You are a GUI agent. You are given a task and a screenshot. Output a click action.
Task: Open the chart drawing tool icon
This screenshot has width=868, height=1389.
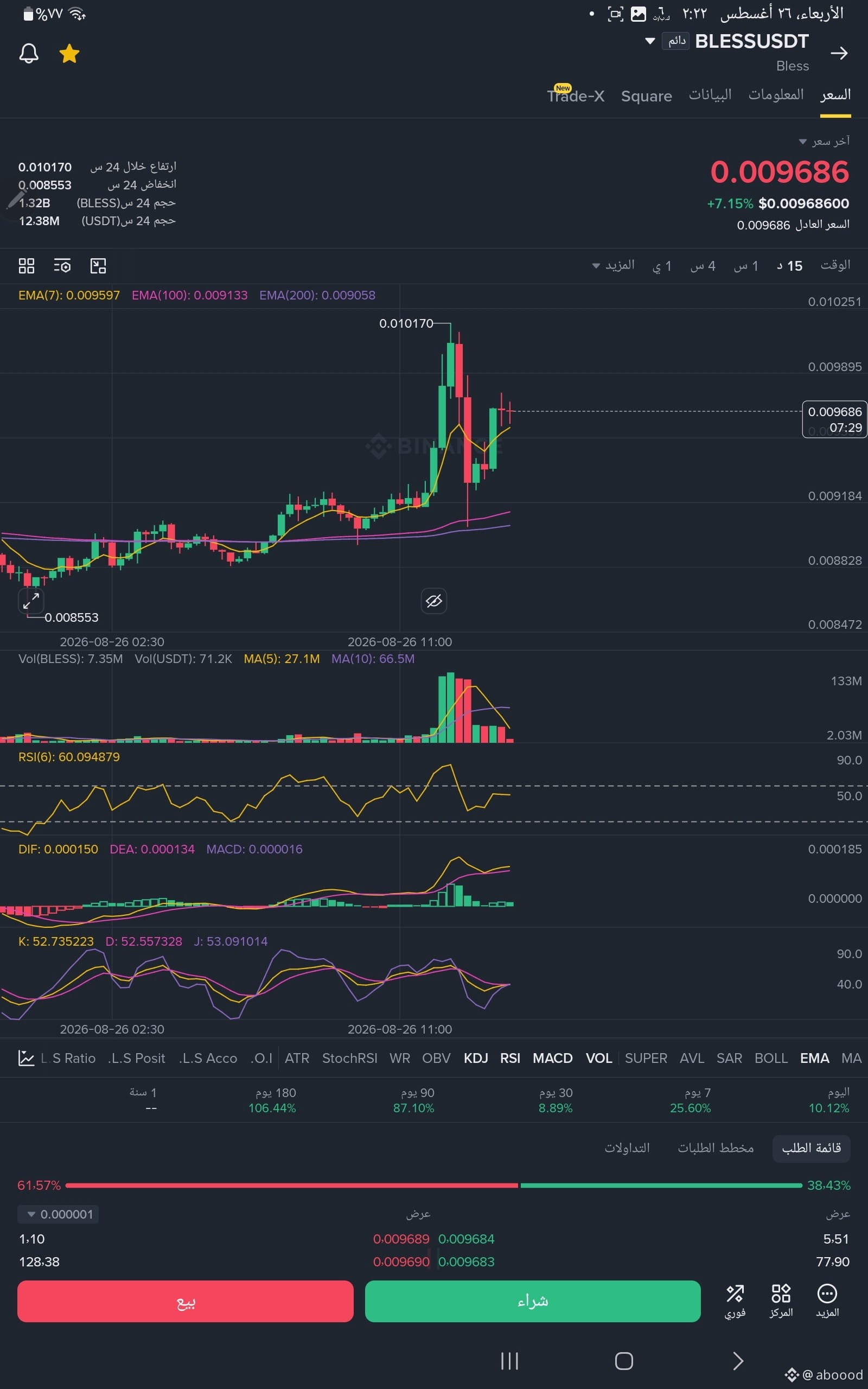(98, 266)
